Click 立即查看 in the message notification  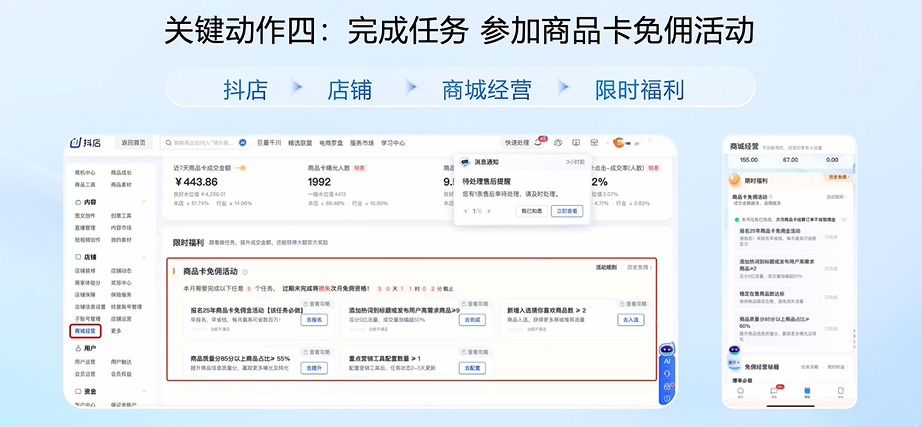tap(566, 211)
